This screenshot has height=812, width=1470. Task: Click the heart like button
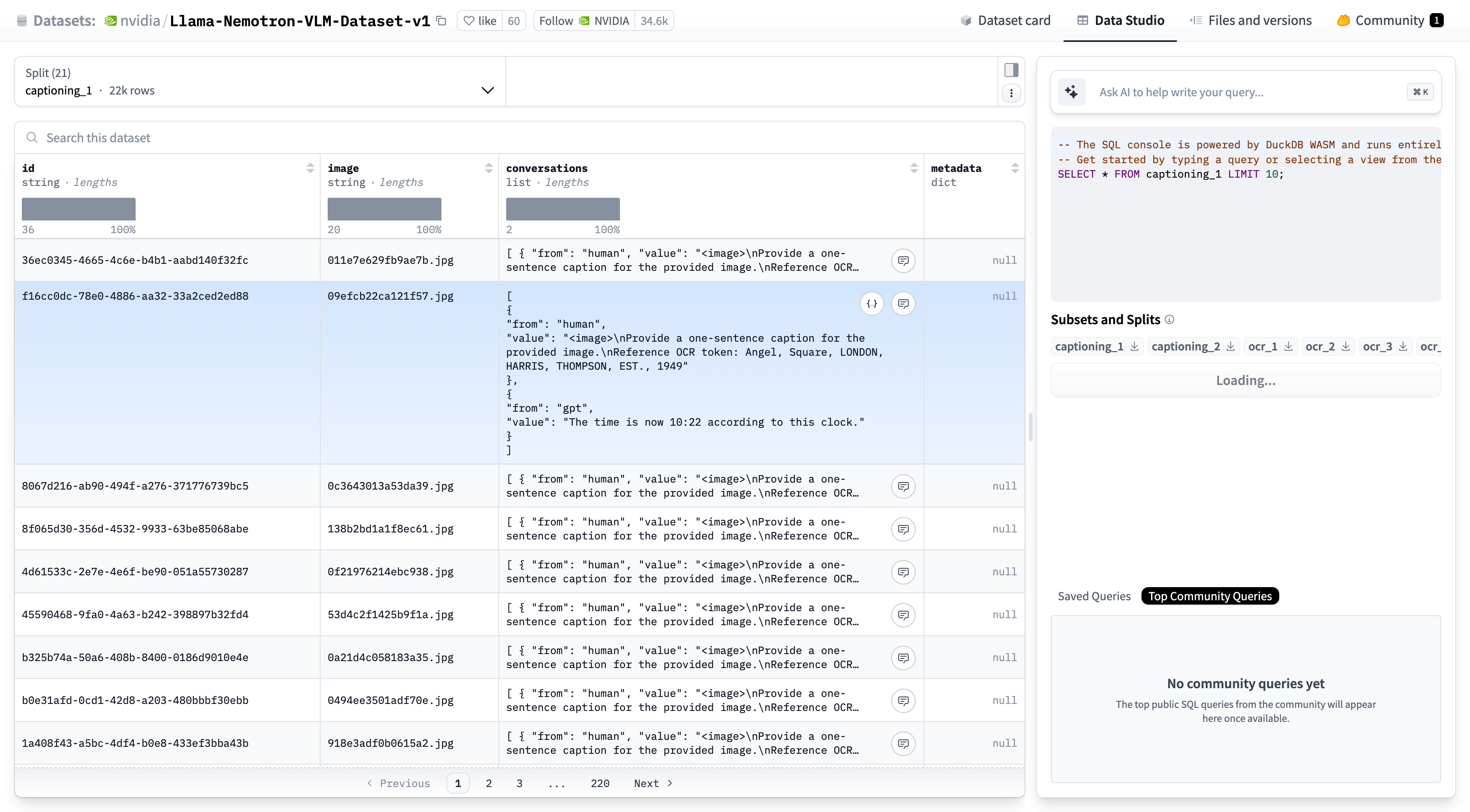480,21
